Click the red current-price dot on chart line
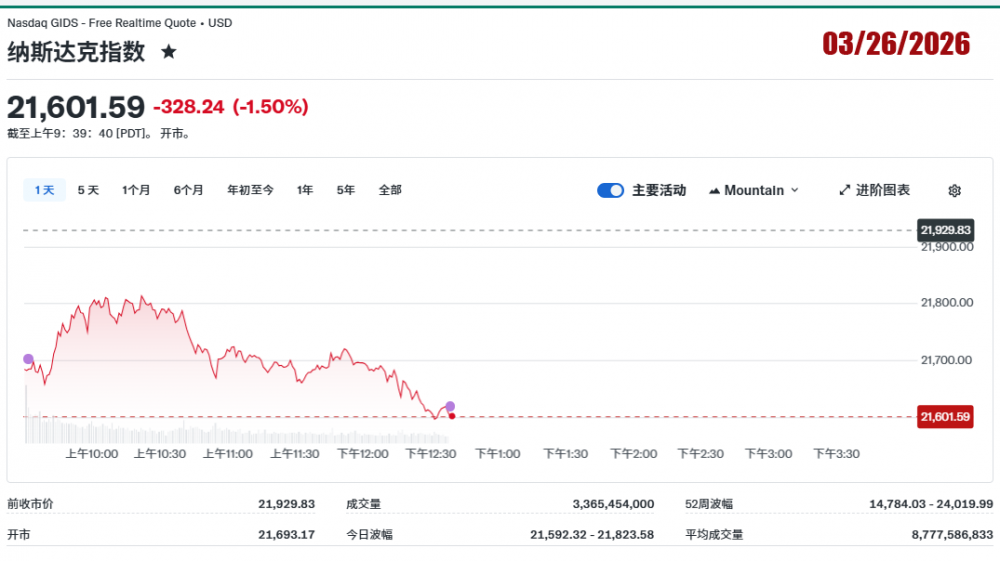 pos(452,416)
